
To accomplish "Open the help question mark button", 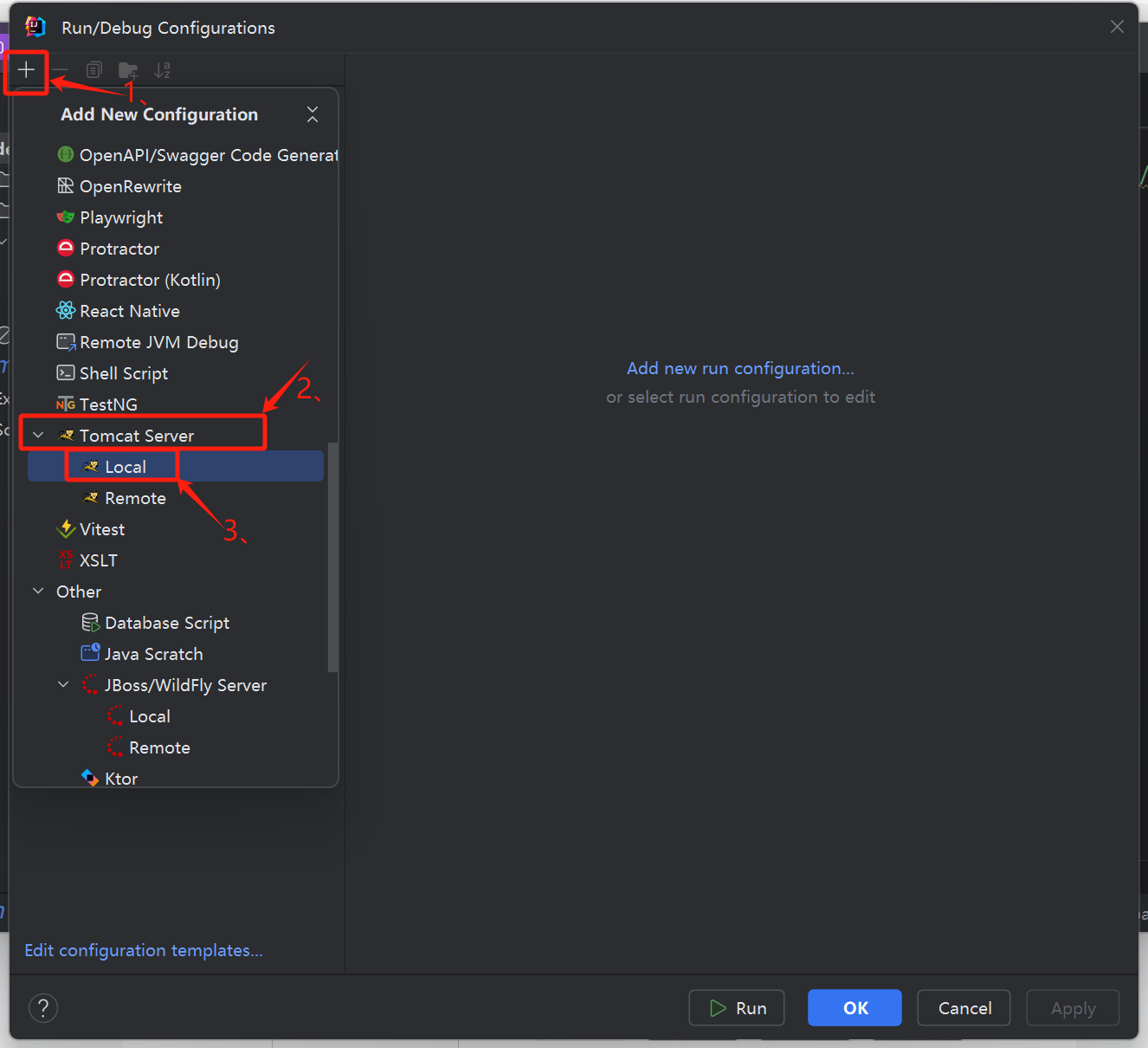I will (x=43, y=1008).
